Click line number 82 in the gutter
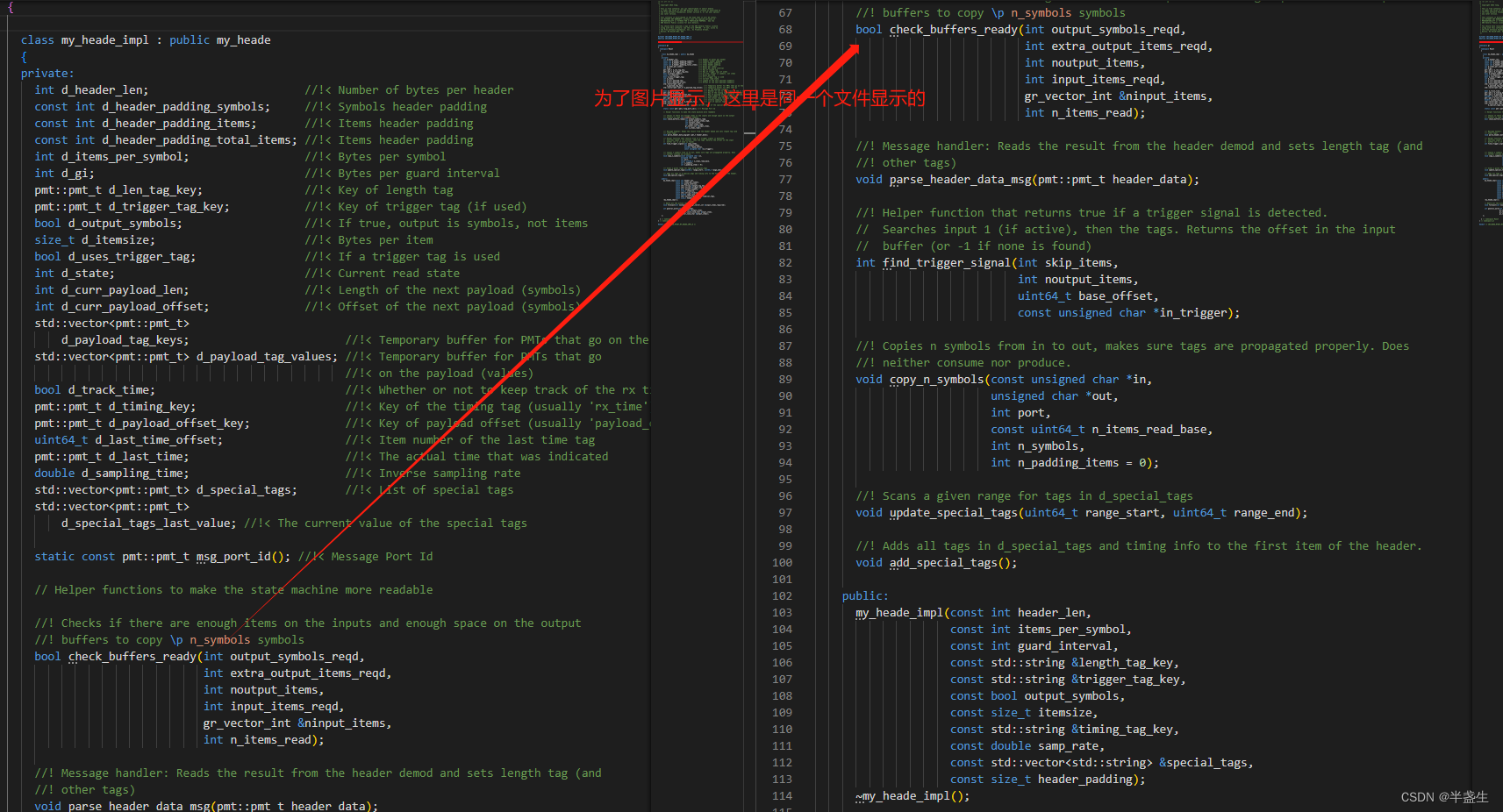Image resolution: width=1503 pixels, height=812 pixels. pyautogui.click(x=785, y=263)
